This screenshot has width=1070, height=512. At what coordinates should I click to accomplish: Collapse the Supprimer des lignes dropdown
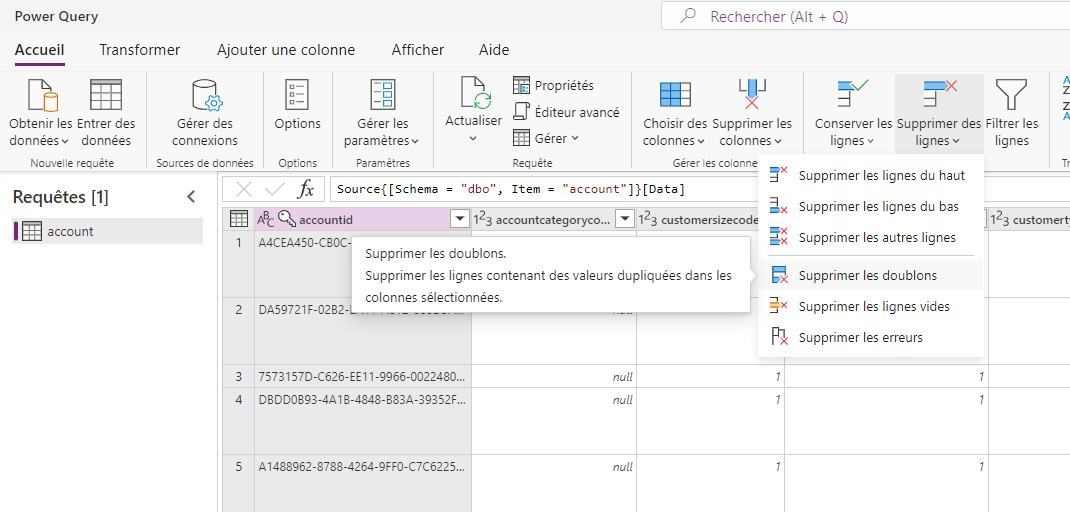939,113
